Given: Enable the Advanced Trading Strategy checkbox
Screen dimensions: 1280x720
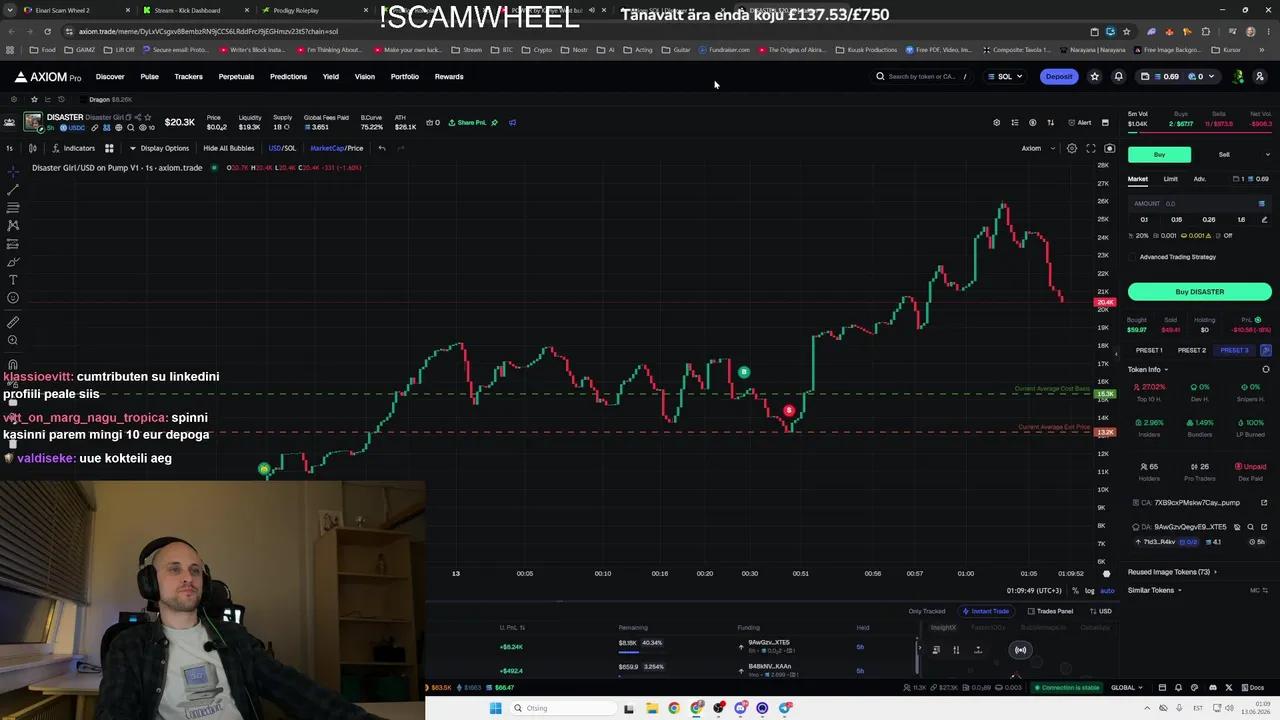Looking at the screenshot, I should 1133,257.
